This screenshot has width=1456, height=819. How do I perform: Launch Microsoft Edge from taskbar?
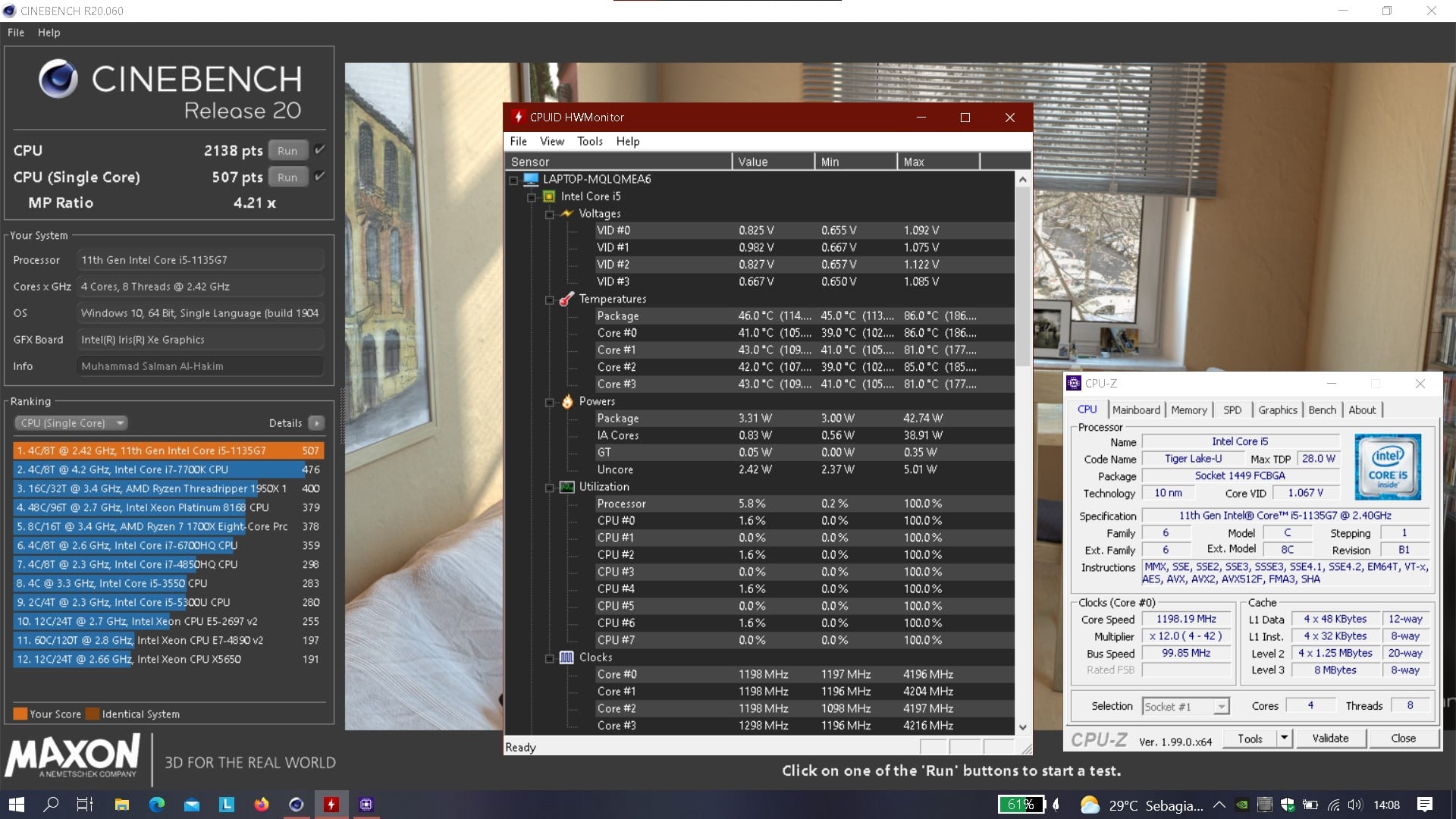157,805
